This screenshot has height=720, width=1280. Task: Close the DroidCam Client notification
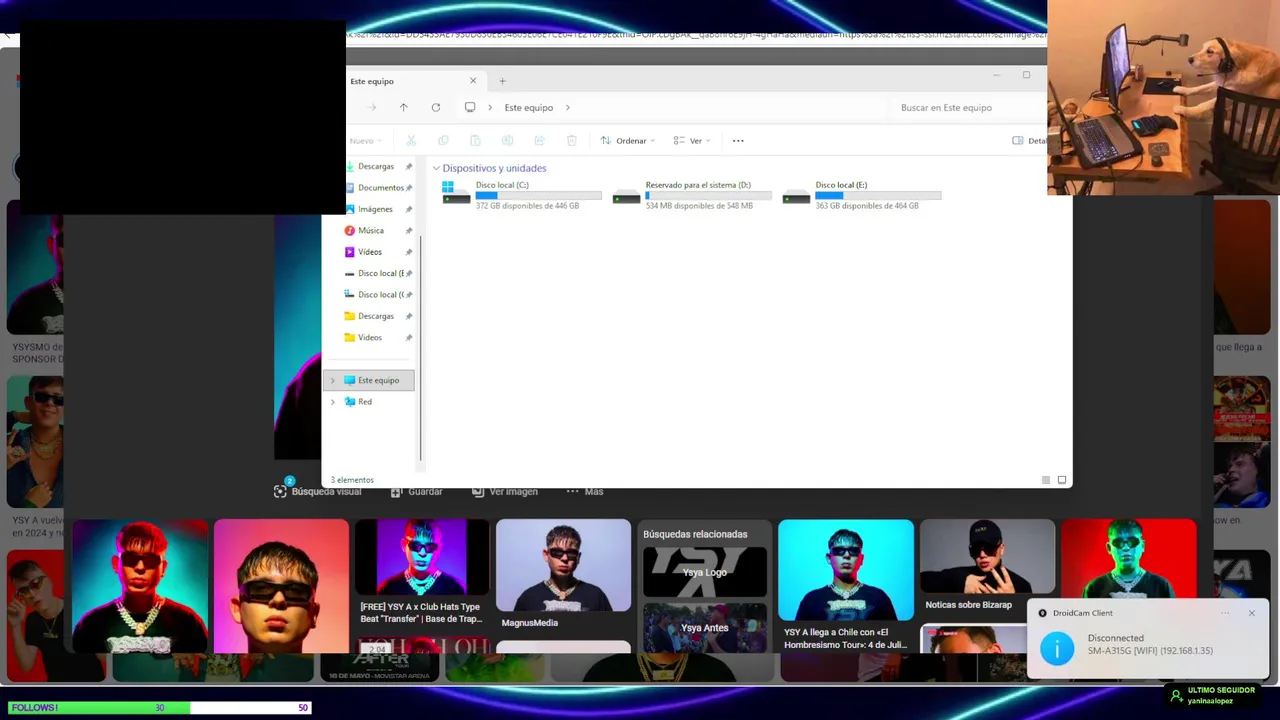click(x=1251, y=613)
